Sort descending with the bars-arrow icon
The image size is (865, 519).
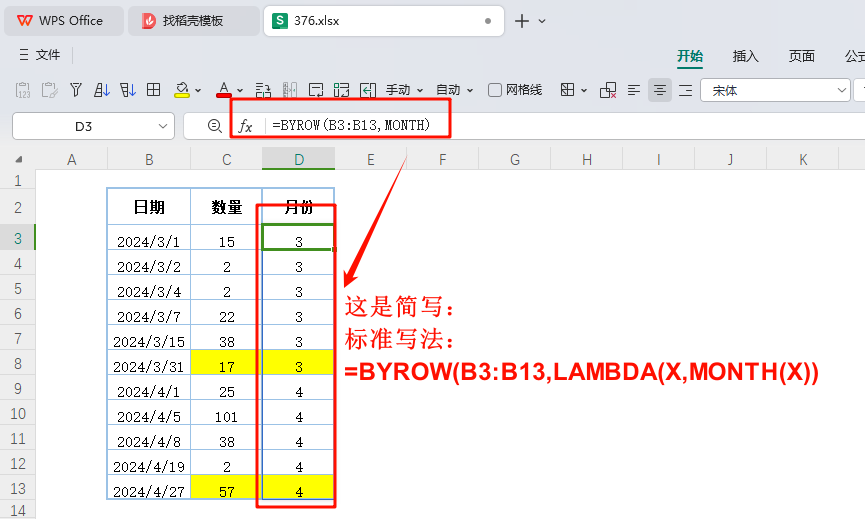[127, 90]
